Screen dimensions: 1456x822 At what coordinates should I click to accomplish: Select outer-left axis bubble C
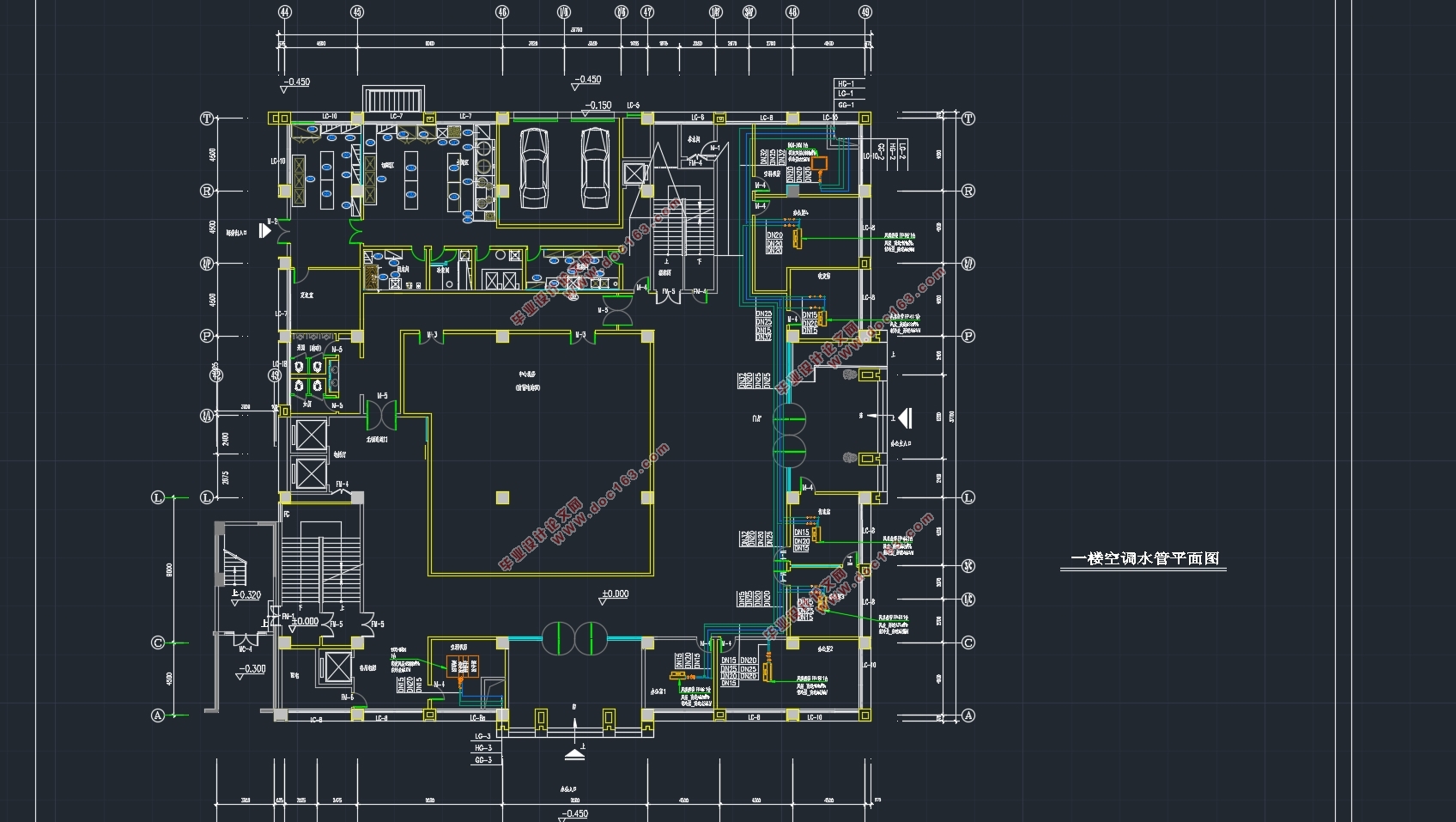point(158,642)
